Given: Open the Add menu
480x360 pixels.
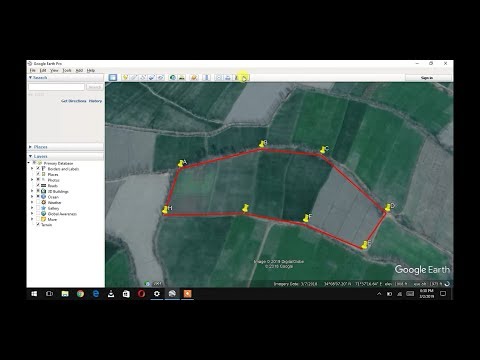Looking at the screenshot, I should (x=79, y=70).
